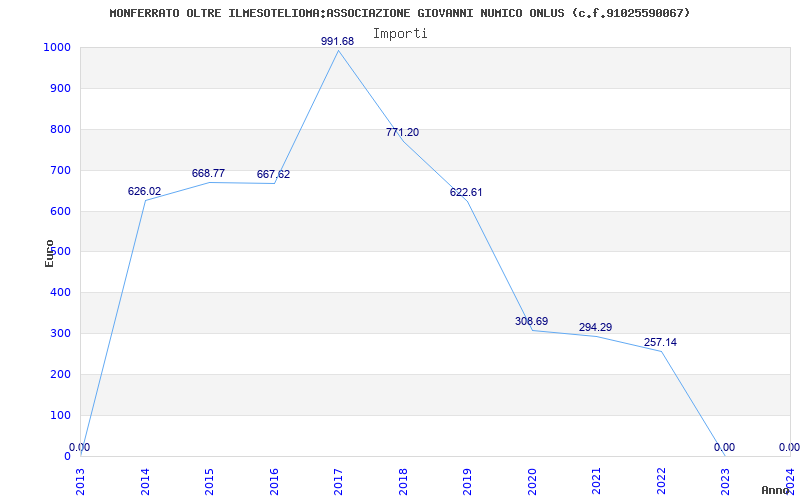Click the 2017 x-axis tick label
This screenshot has height=500, width=800.
tap(338, 481)
